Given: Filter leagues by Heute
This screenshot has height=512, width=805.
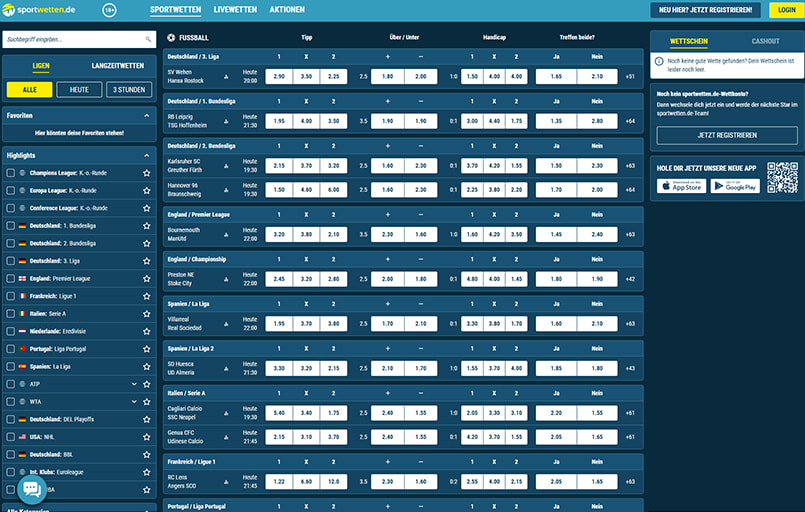Looking at the screenshot, I should [79, 89].
